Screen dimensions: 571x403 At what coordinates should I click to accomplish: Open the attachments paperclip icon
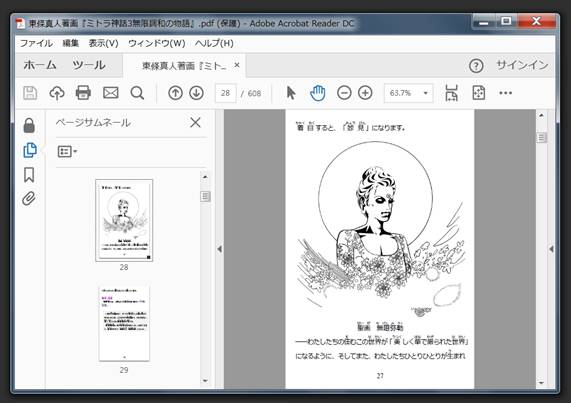pos(29,198)
